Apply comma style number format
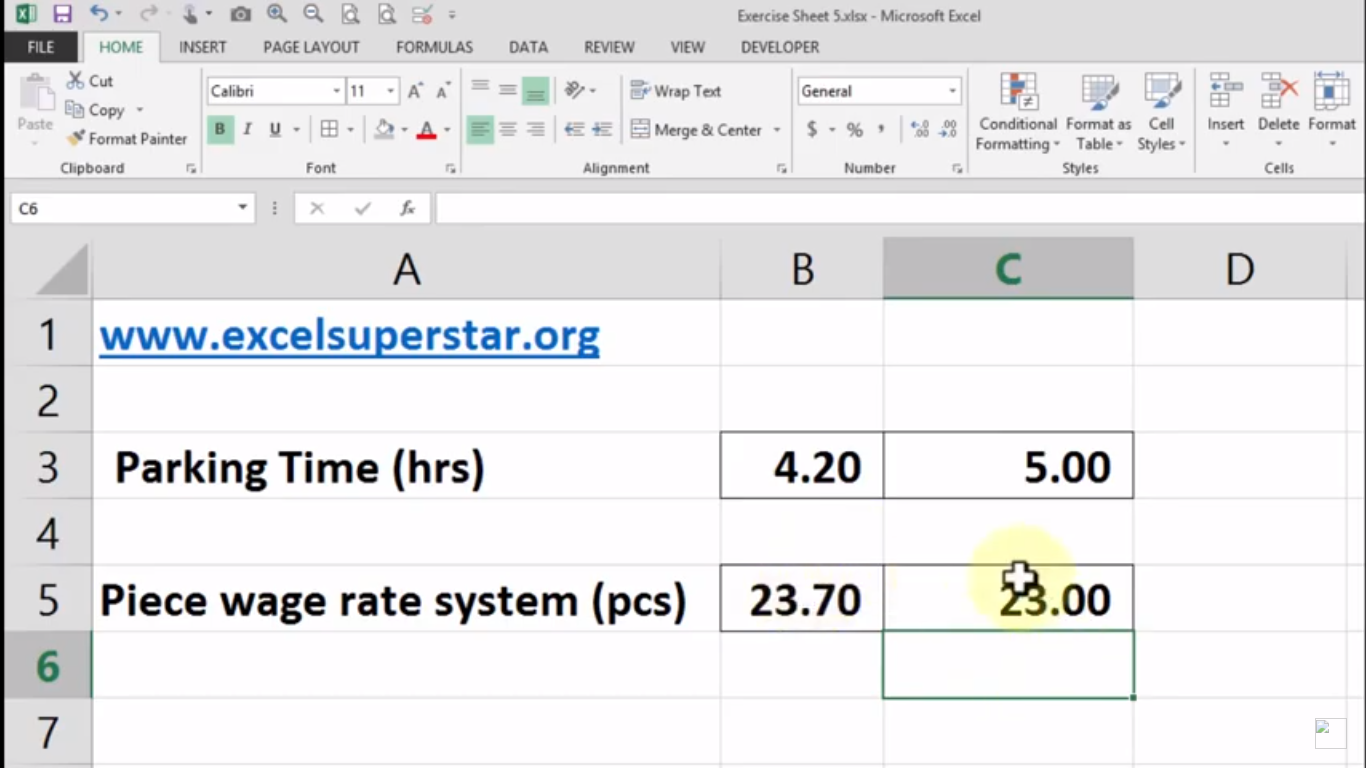This screenshot has width=1366, height=768. coord(881,129)
